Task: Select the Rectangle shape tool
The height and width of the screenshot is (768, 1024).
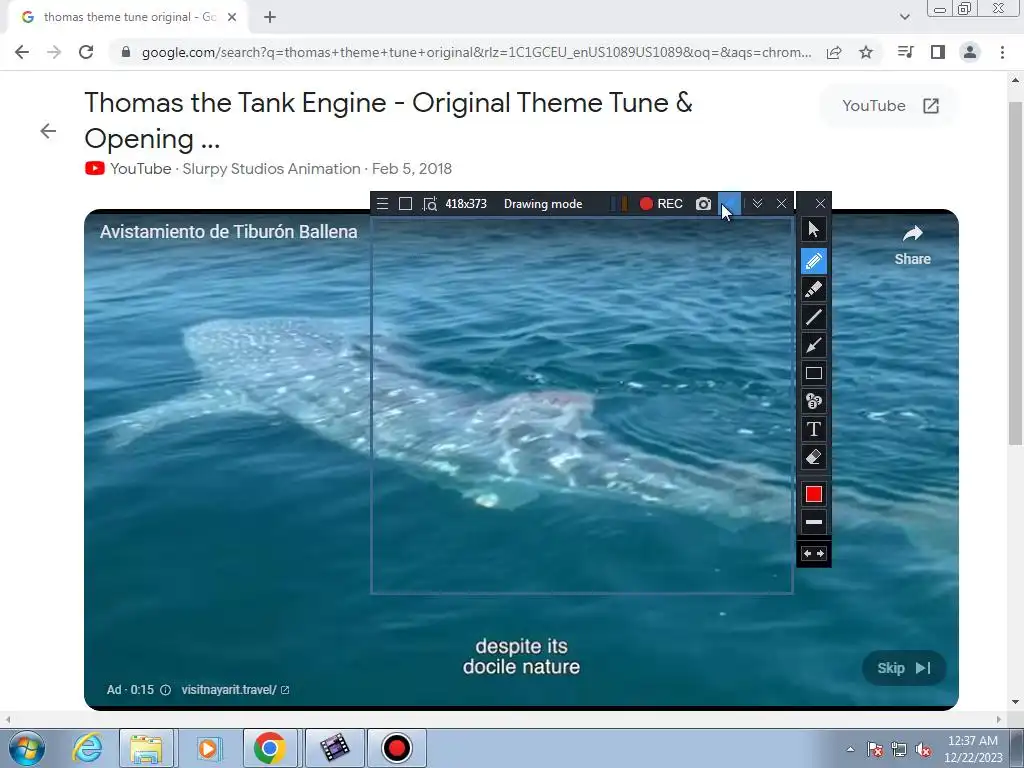Action: pos(814,374)
